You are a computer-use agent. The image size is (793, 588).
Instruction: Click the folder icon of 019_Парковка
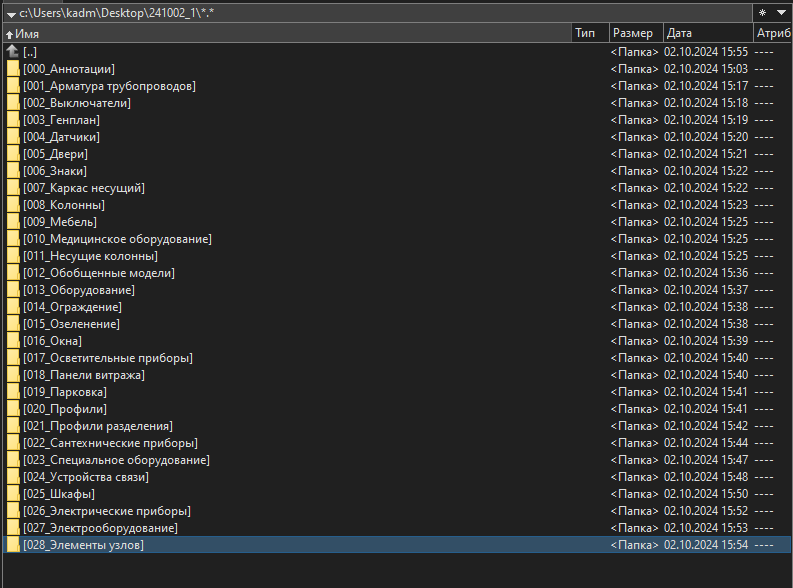13,392
